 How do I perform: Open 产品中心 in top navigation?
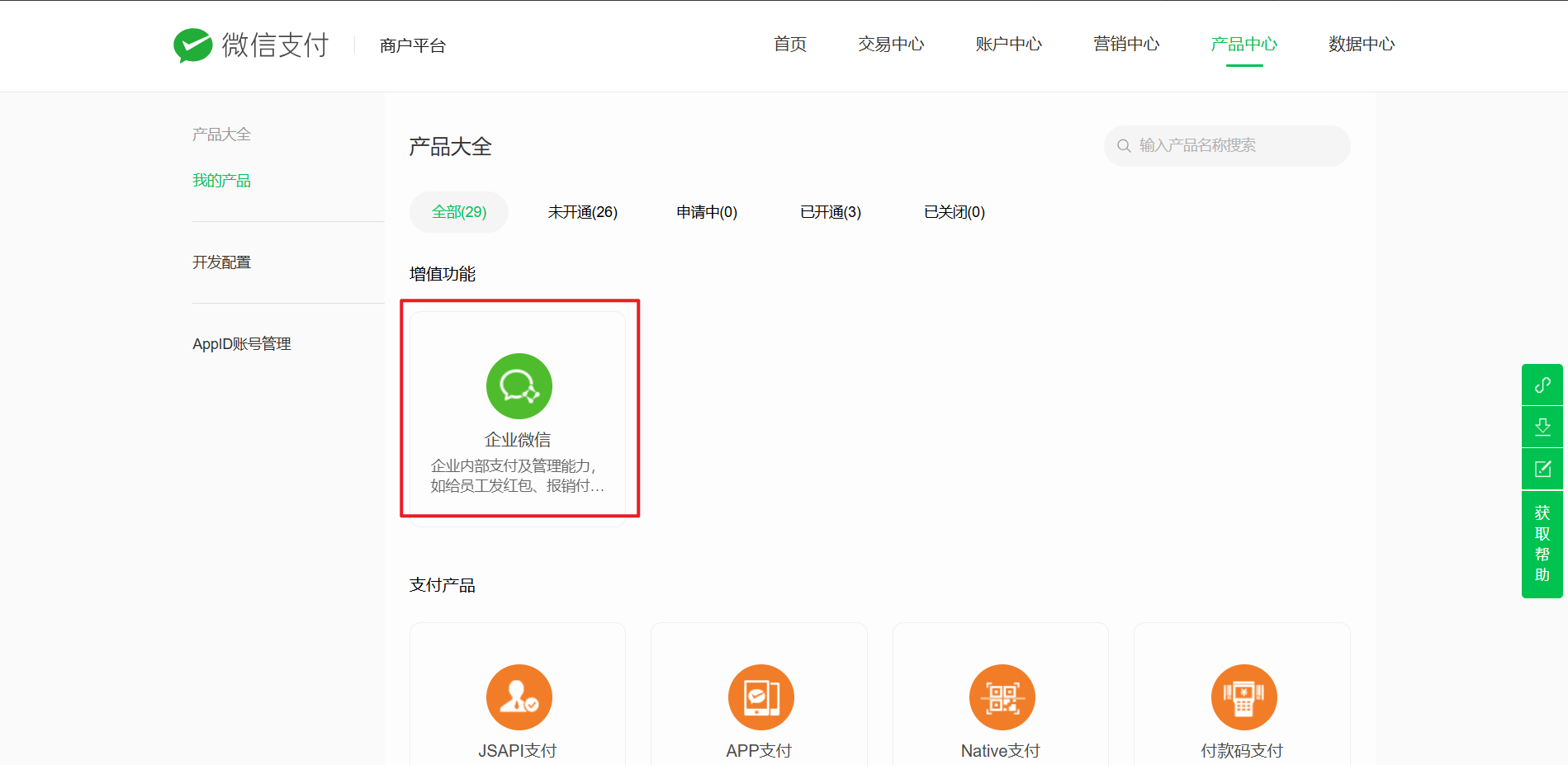coord(1244,45)
